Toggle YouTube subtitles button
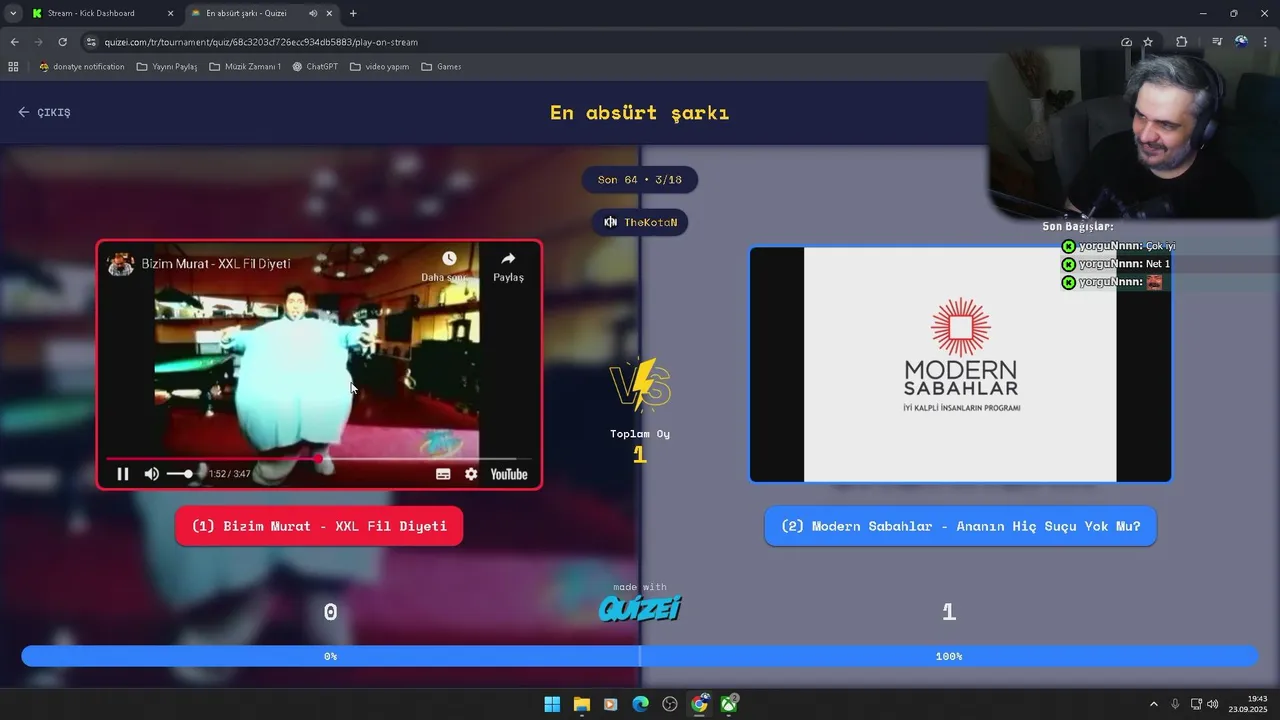 pyautogui.click(x=443, y=474)
